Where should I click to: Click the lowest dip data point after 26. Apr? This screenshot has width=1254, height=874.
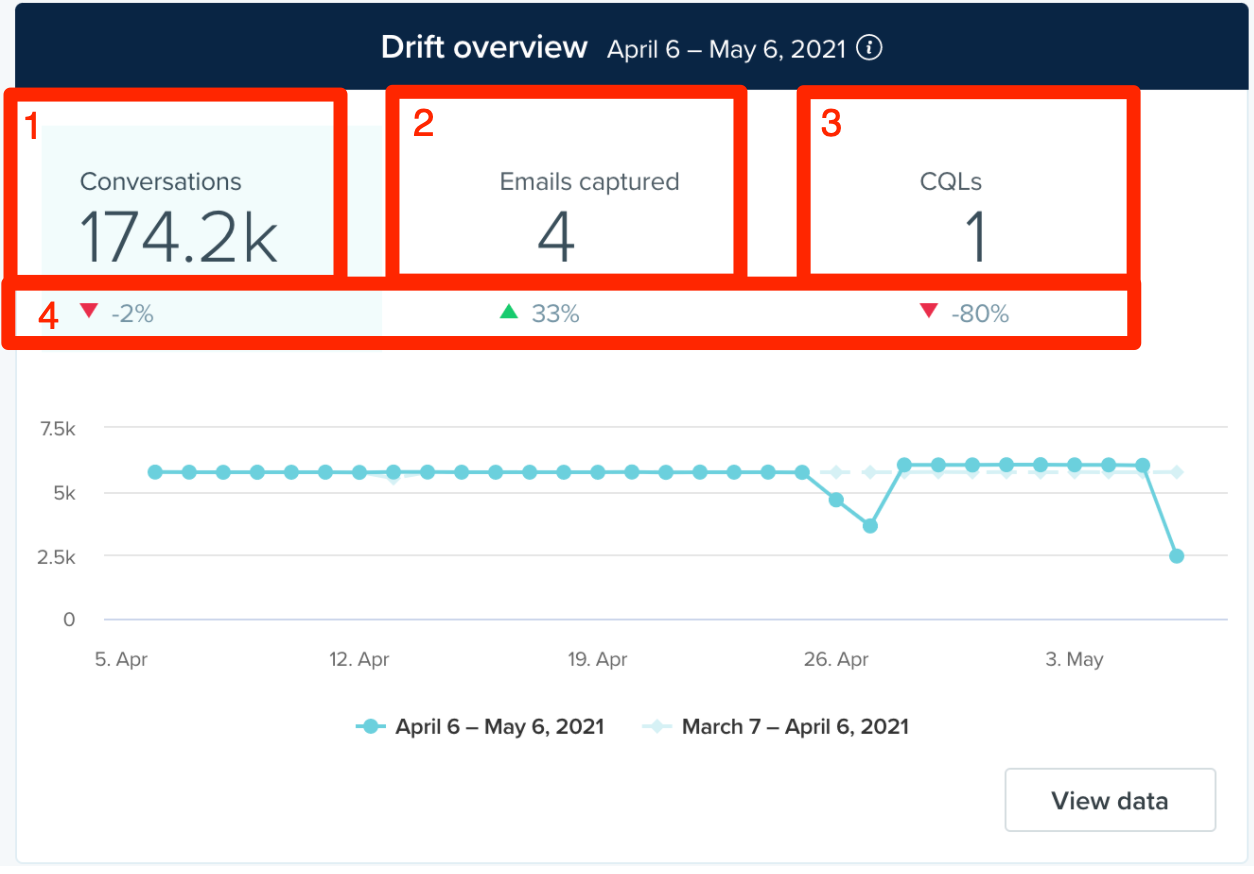tap(870, 525)
